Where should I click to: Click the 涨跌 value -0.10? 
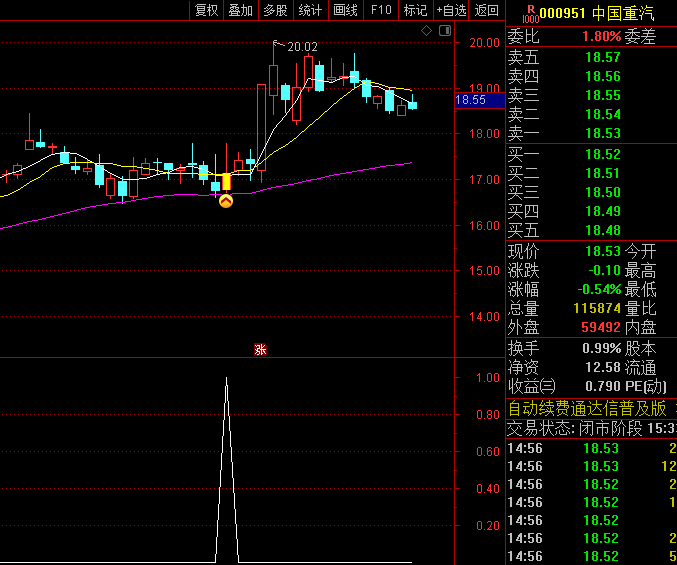tap(604, 270)
